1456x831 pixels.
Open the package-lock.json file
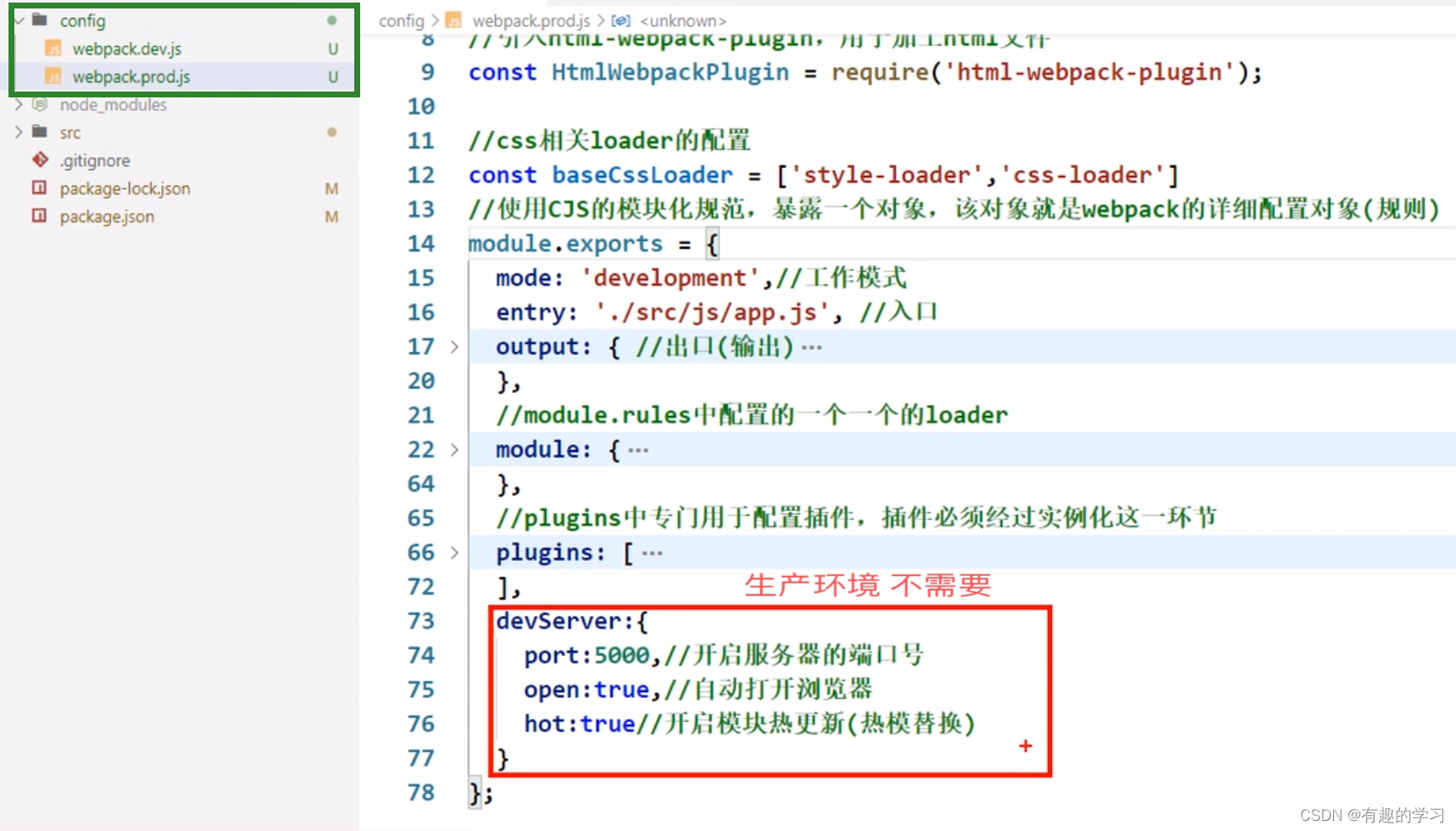125,189
